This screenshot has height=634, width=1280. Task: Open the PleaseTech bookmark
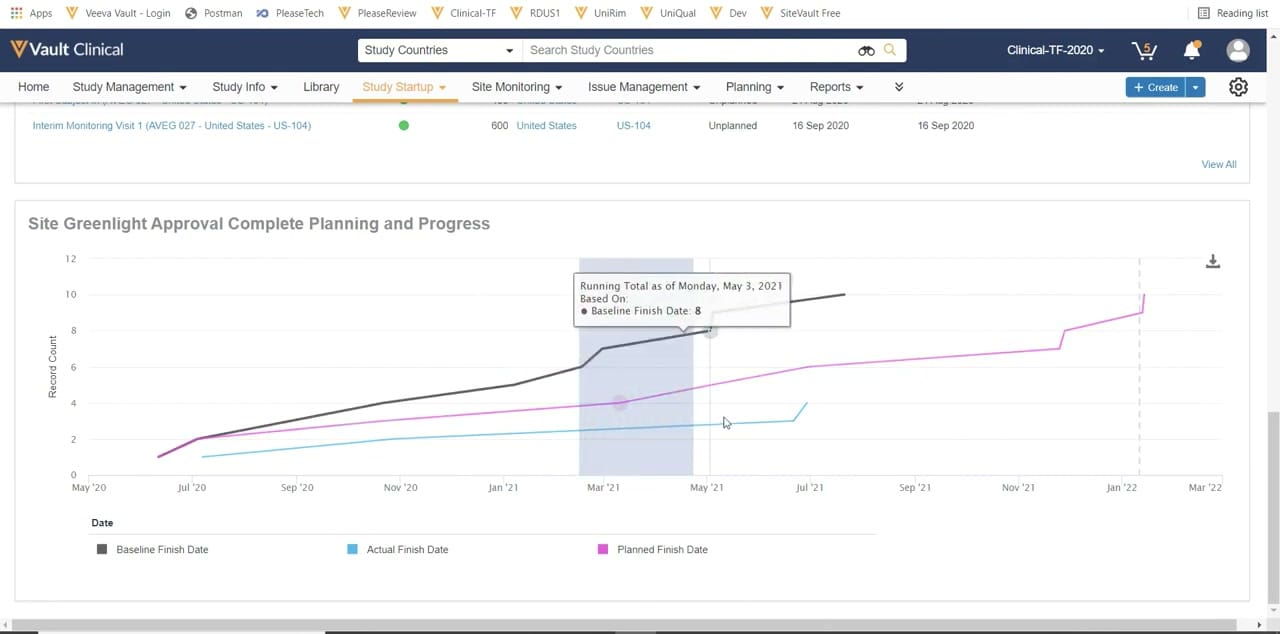(289, 13)
